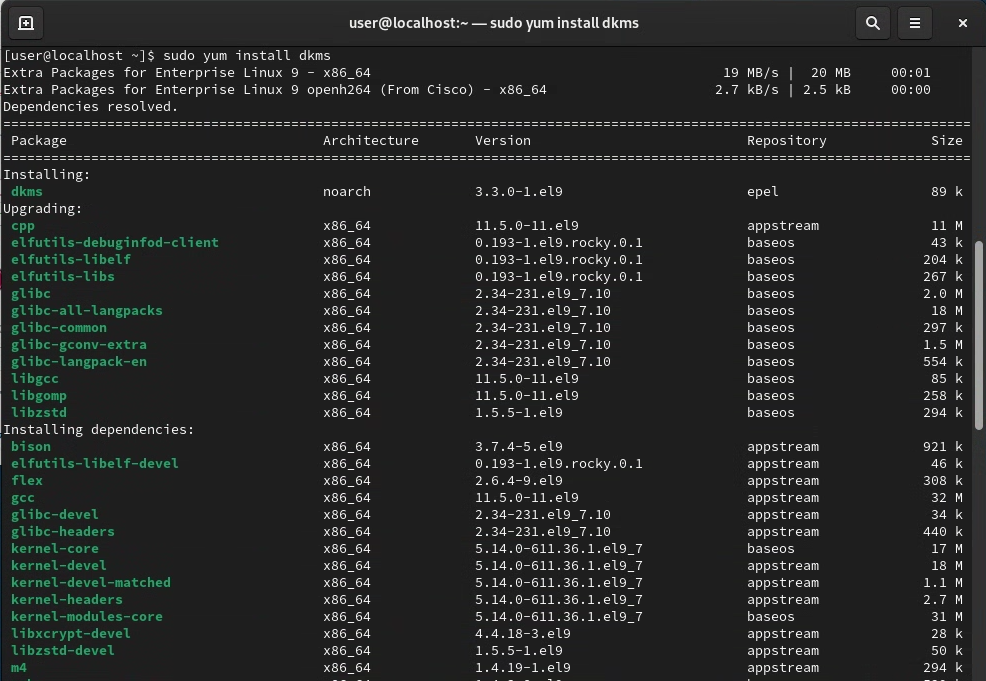Click flex dependency name
The width and height of the screenshot is (986, 681).
click(x=26, y=480)
